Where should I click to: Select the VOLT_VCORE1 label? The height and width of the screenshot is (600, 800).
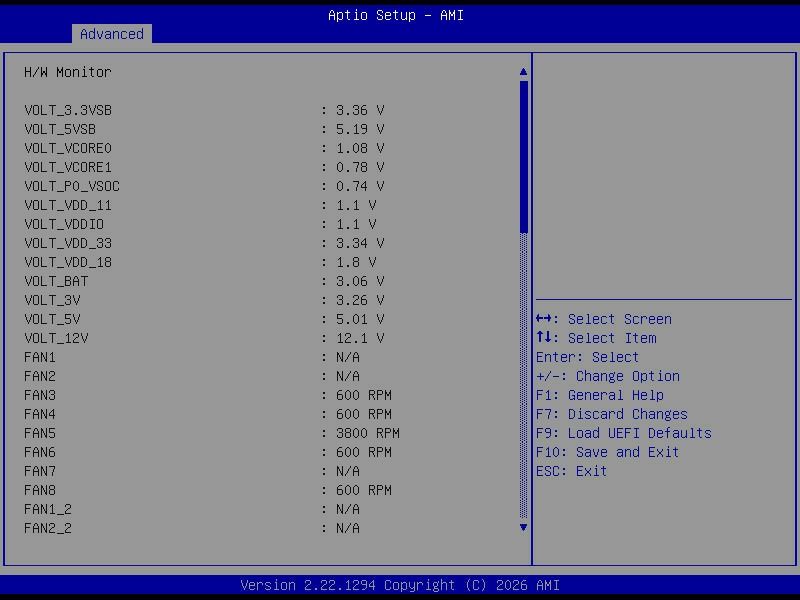pos(68,167)
